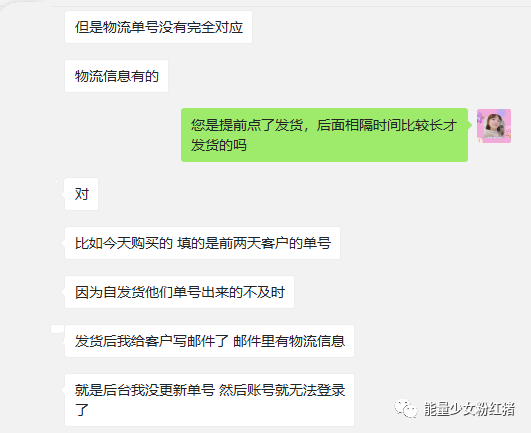The width and height of the screenshot is (531, 433).
Task: Click message 因为自发货他们单号出来的不及时
Action: [x=179, y=292]
